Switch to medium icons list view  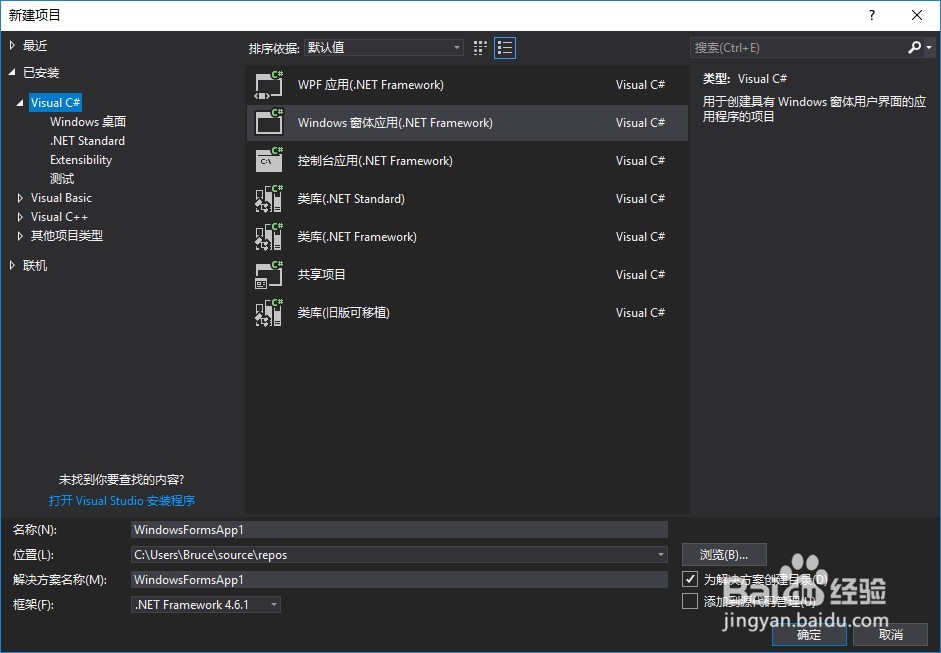505,48
